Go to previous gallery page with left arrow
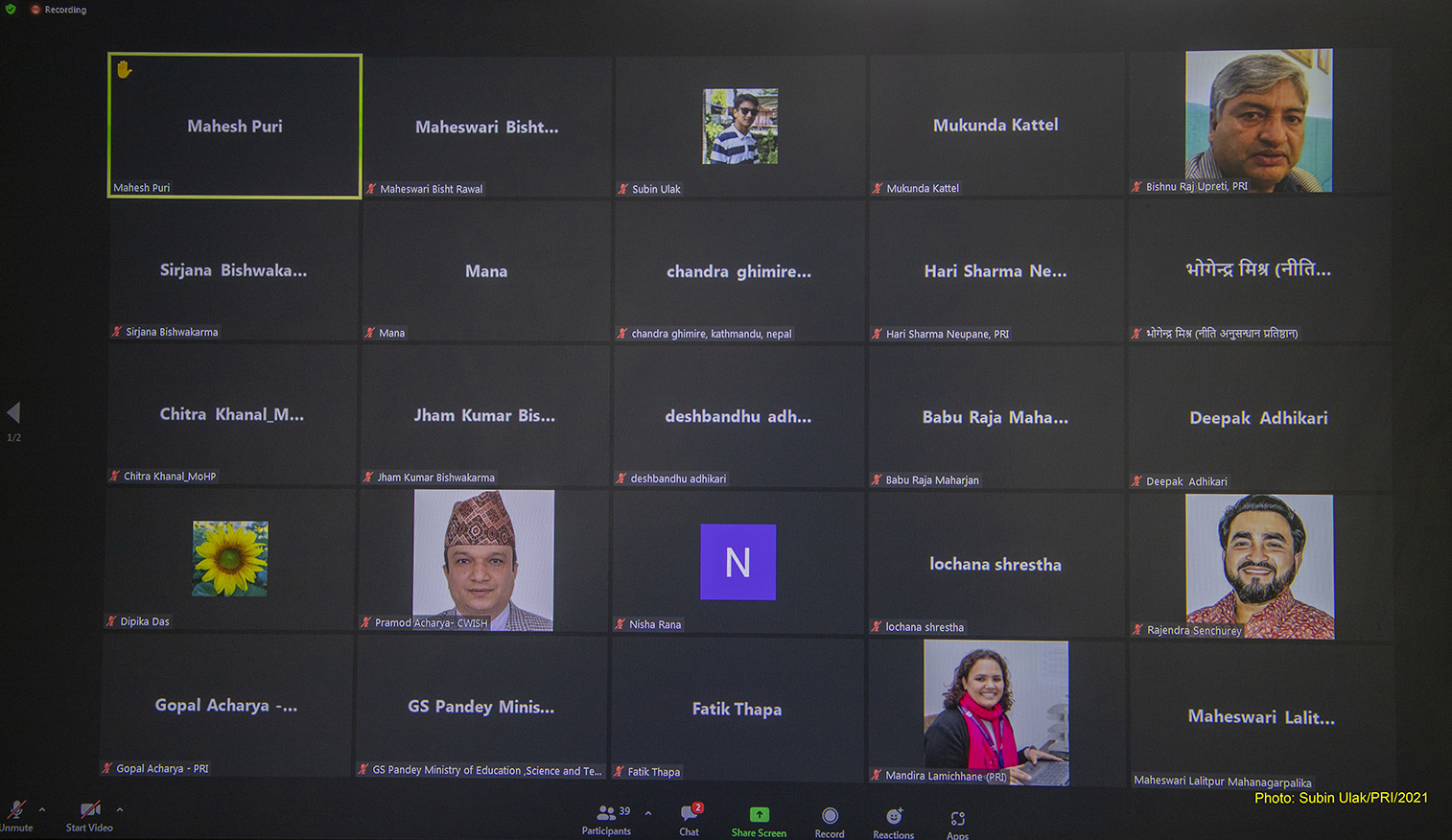The width and height of the screenshot is (1452, 840). click(x=13, y=412)
